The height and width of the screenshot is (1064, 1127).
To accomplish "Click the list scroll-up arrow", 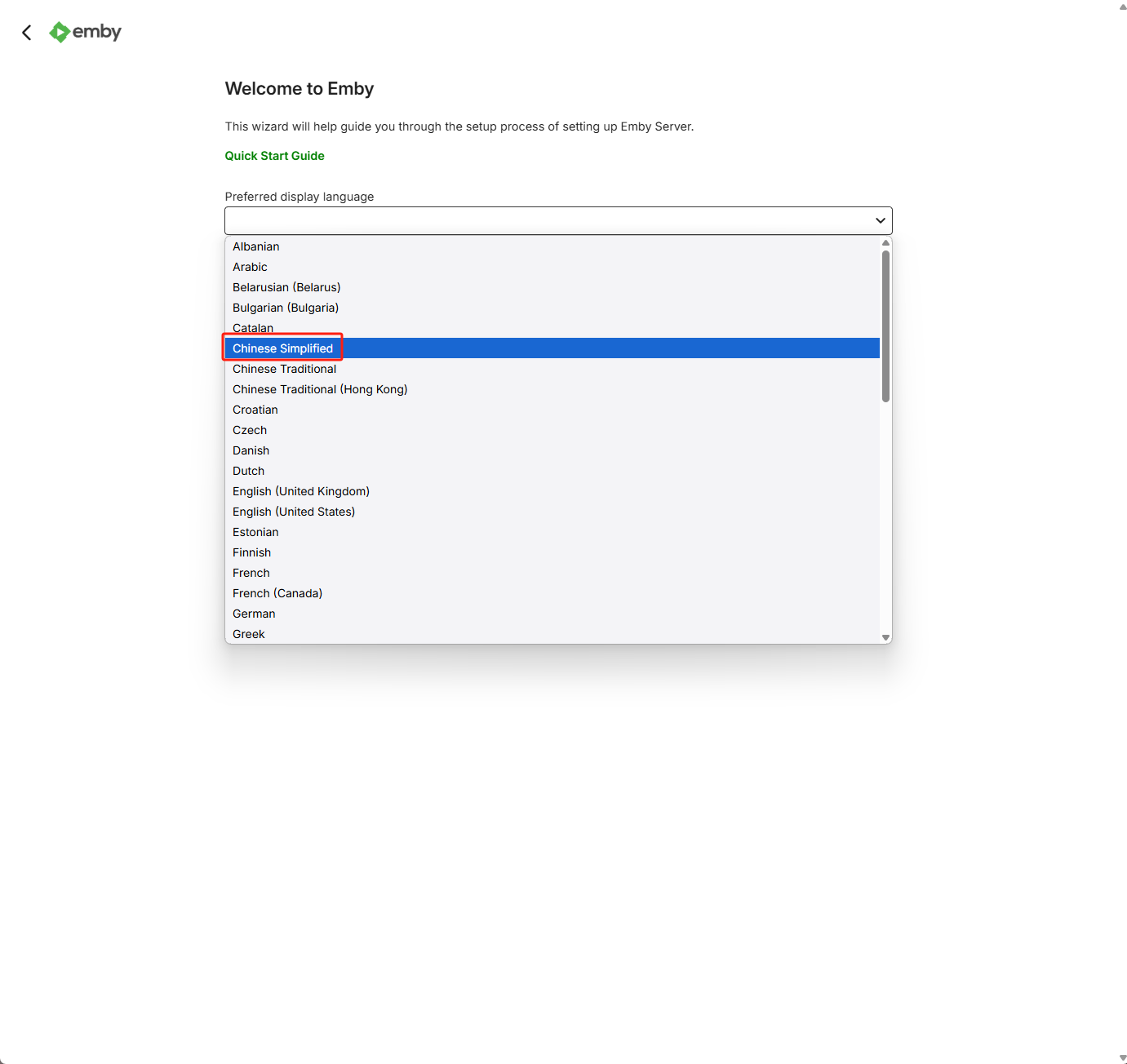I will point(885,243).
